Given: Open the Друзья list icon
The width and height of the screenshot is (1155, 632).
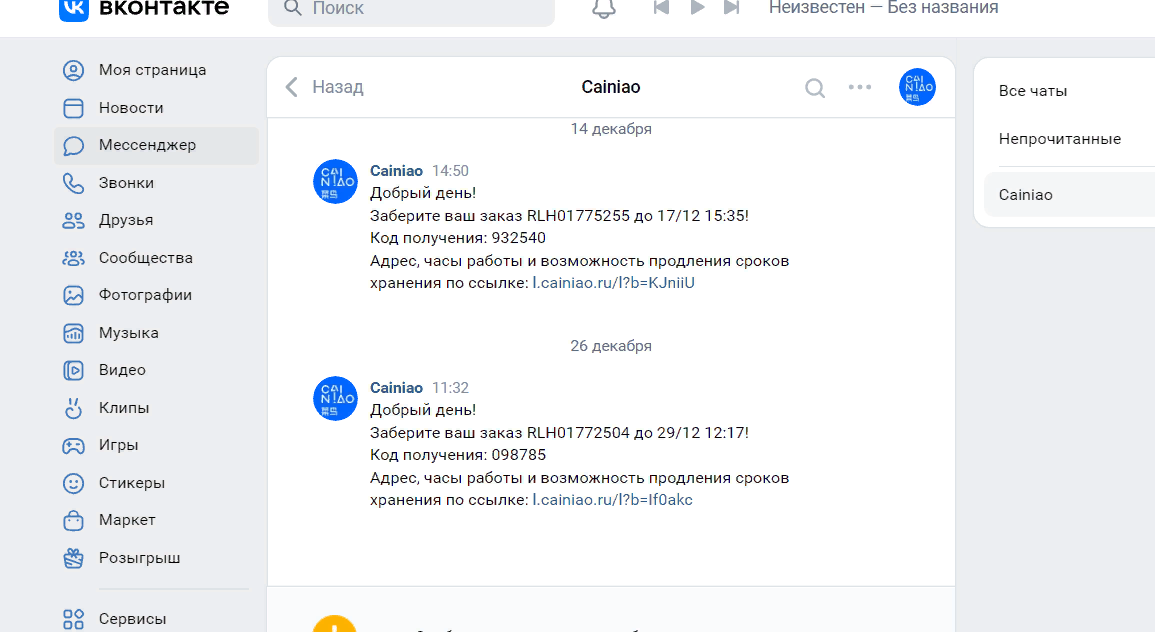Looking at the screenshot, I should pyautogui.click(x=73, y=220).
